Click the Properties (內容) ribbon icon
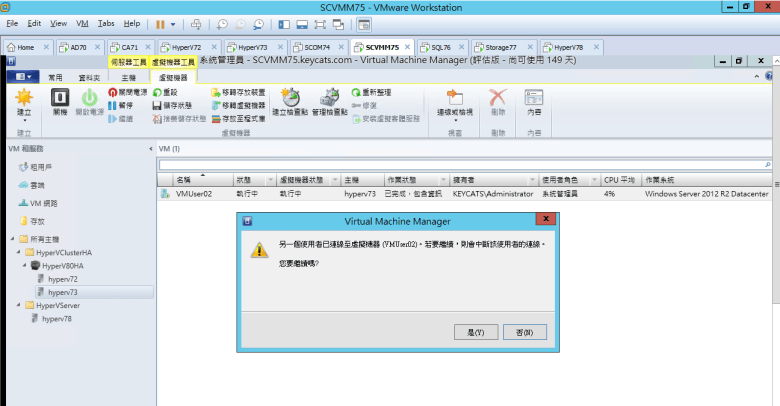The height and width of the screenshot is (406, 780). pyautogui.click(x=534, y=98)
